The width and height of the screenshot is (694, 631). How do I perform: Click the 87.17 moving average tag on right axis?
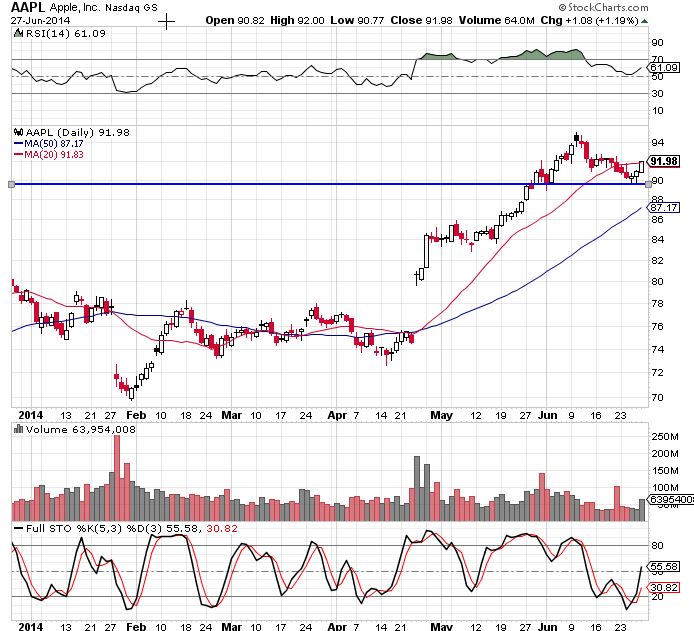click(x=663, y=208)
